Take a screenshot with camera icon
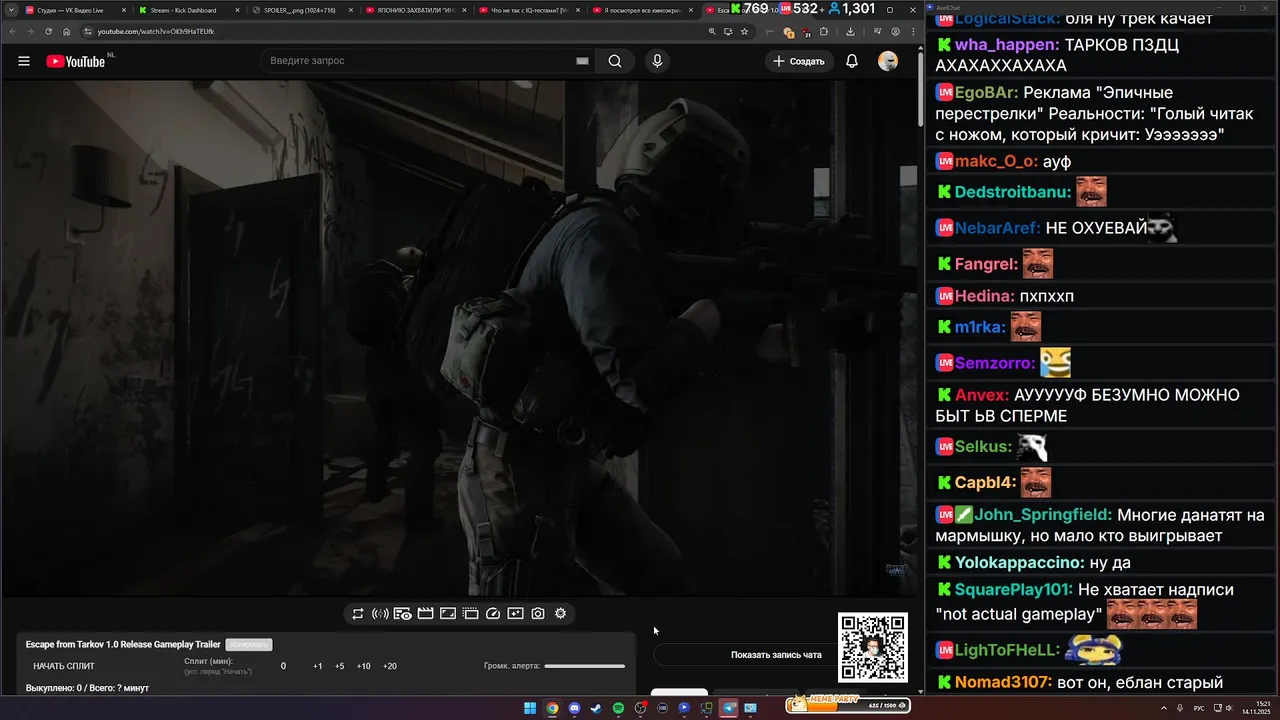This screenshot has width=1280, height=720. tap(538, 613)
